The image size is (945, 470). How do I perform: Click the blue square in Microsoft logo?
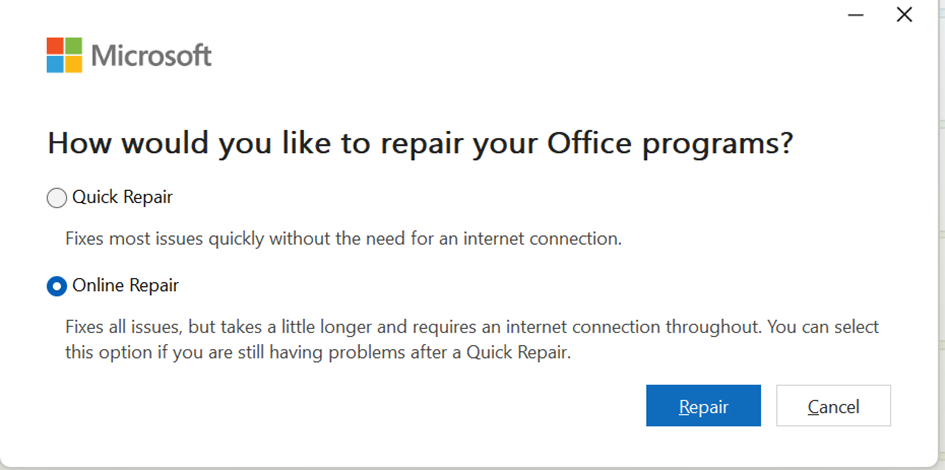click(55, 64)
